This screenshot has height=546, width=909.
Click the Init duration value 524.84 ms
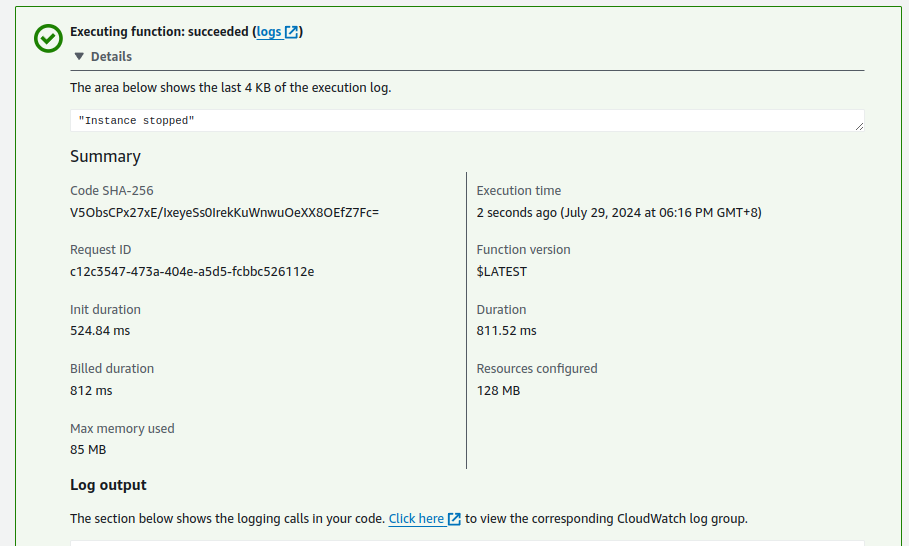click(x=100, y=331)
